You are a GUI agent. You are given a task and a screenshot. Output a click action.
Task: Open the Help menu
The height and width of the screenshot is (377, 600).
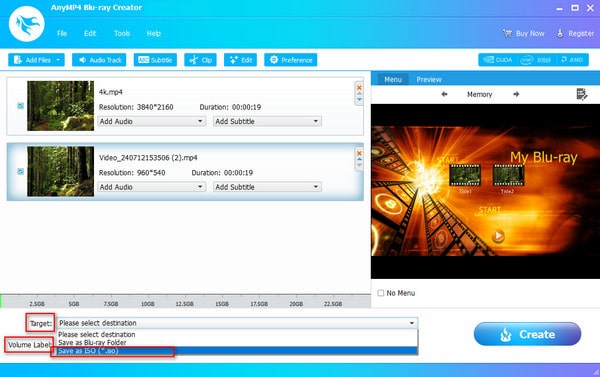pyautogui.click(x=153, y=33)
